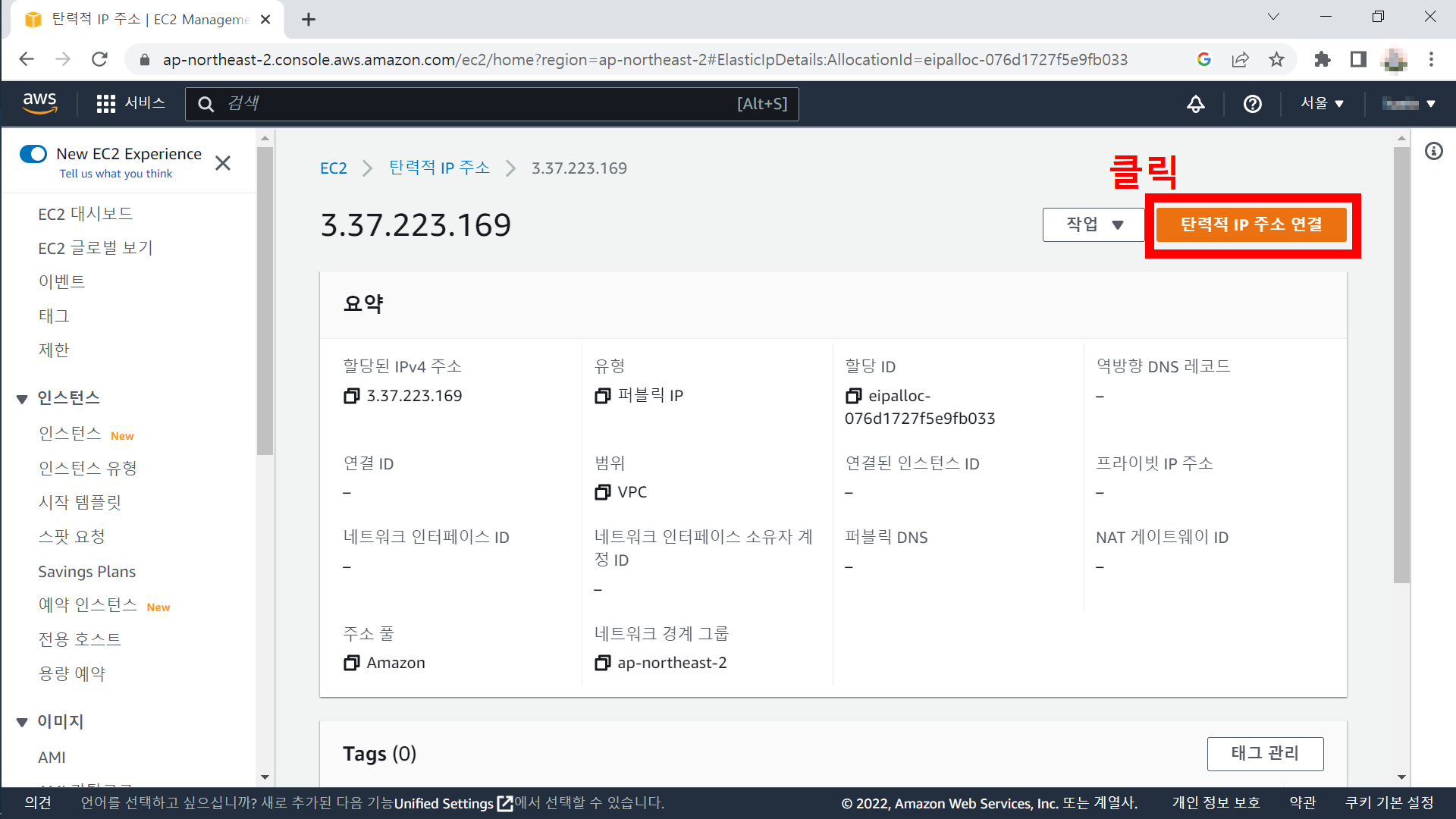Image resolution: width=1456 pixels, height=819 pixels.
Task: Copy the ap-northeast-2 network border group
Action: (602, 663)
